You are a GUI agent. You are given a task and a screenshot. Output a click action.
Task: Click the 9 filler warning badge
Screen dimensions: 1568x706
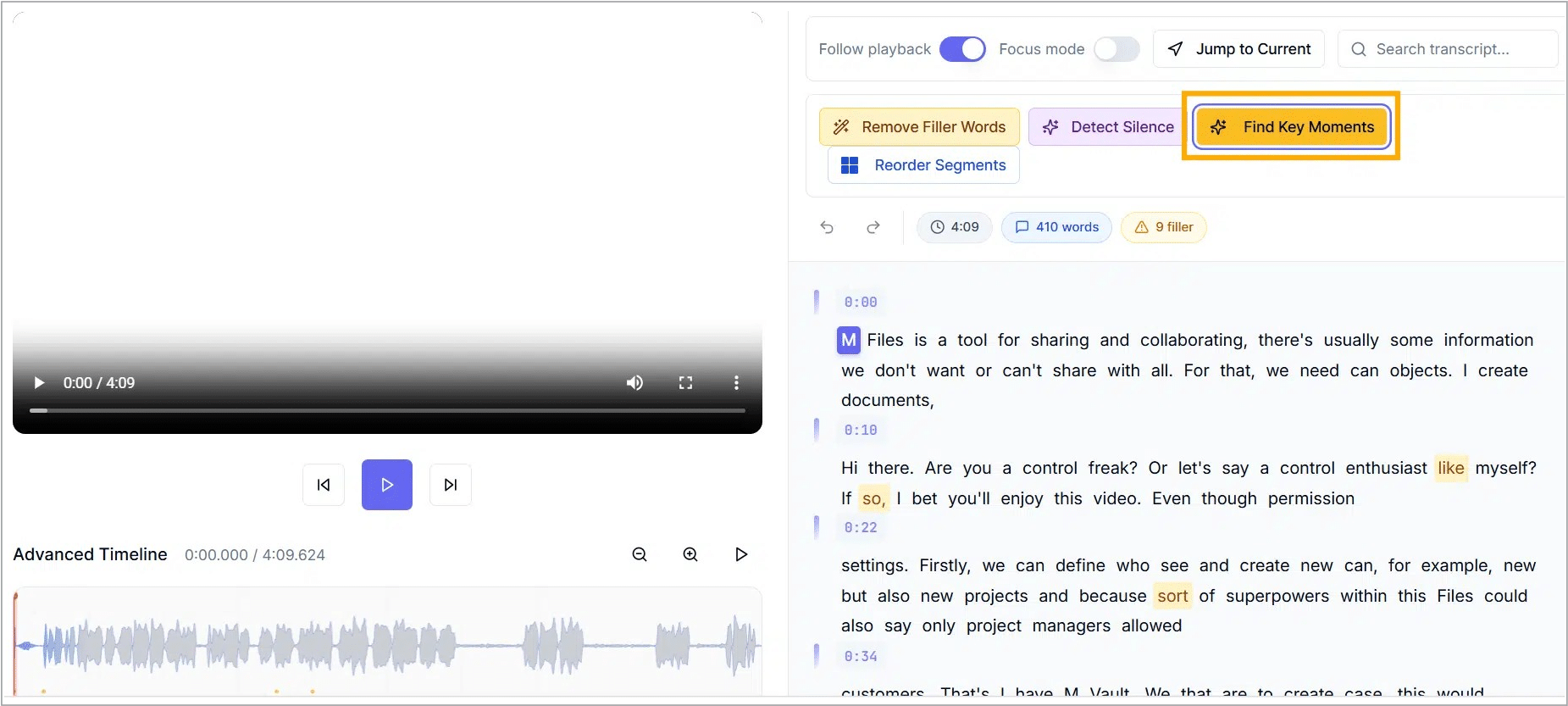1164,227
